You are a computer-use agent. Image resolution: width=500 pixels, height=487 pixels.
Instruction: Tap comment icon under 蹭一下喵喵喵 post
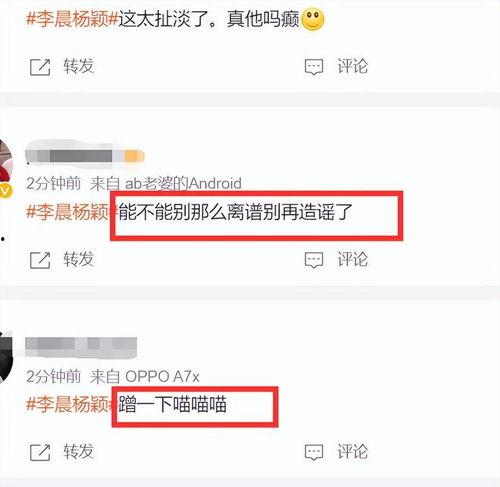click(314, 452)
